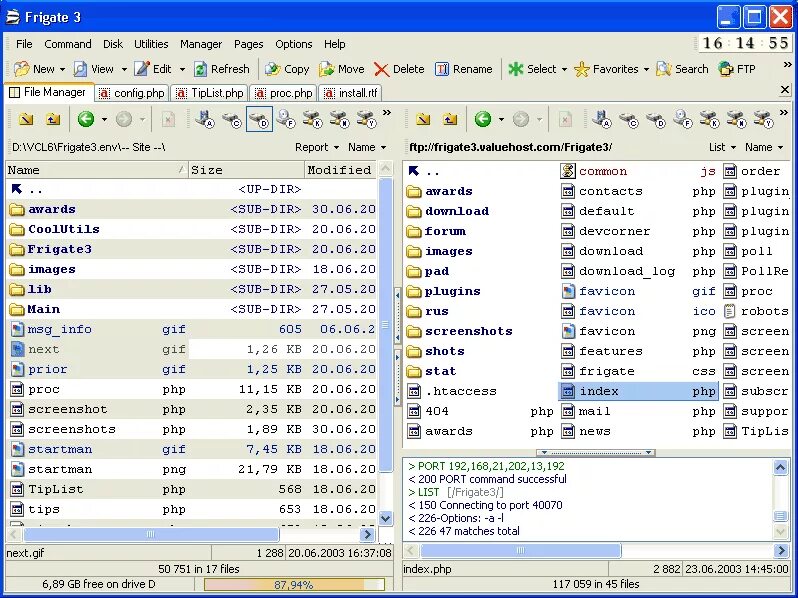This screenshot has height=598, width=798.
Task: Open the Options menu
Action: [x=294, y=44]
